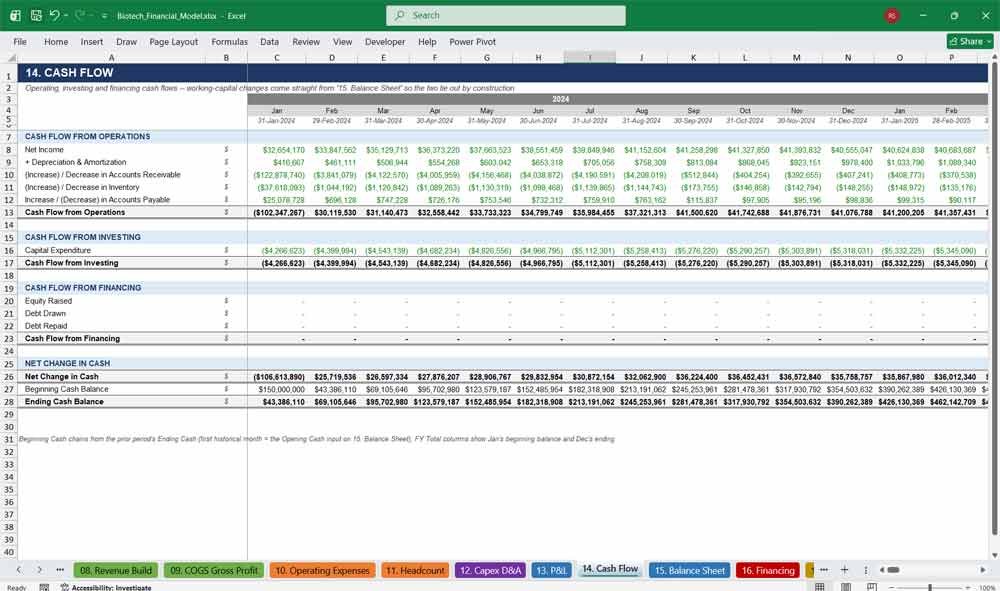Viewport: 1000px width, 591px height.
Task: Switch to 16. Financing sheet
Action: point(768,570)
